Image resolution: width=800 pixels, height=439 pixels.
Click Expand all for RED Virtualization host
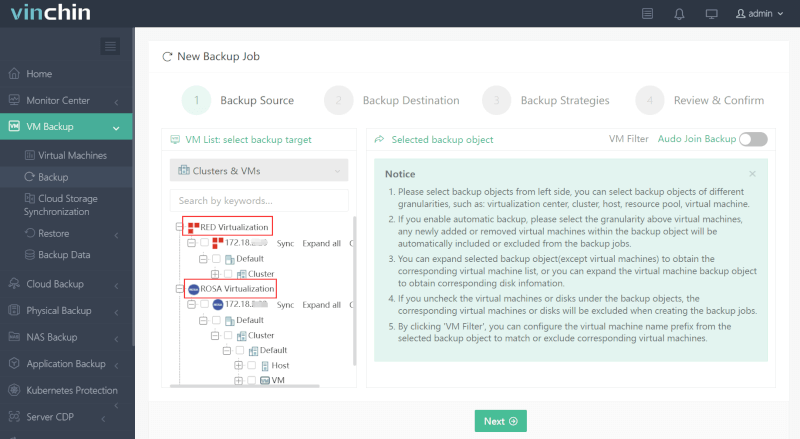(321, 243)
